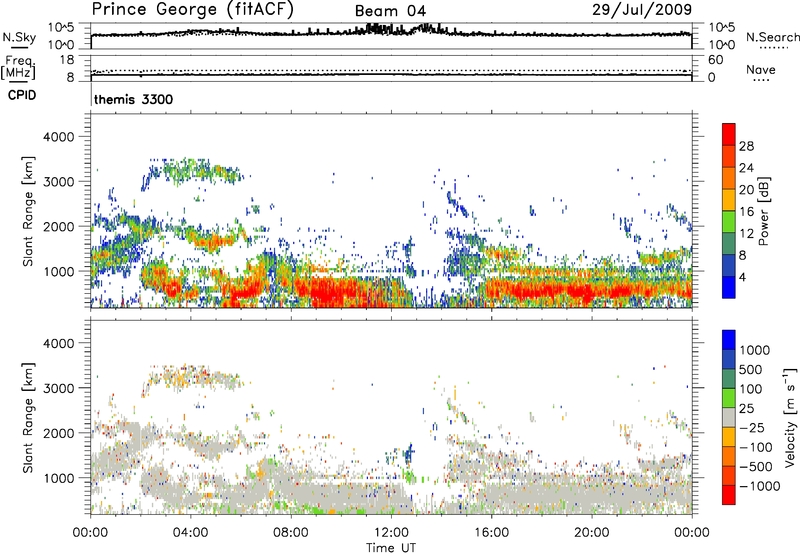Click the '20:00' time tick label

[x=591, y=533]
